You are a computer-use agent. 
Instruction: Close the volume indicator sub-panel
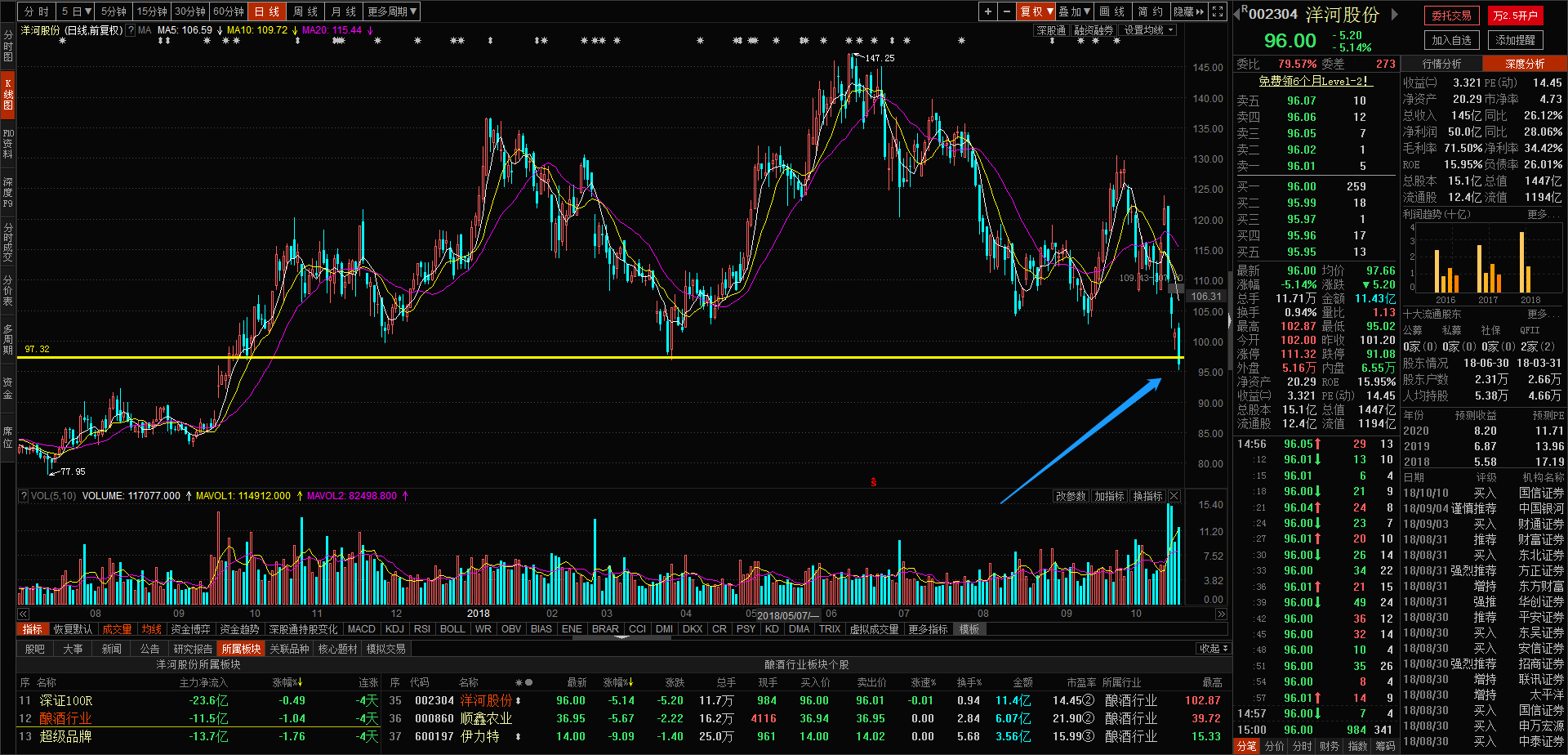tap(1174, 496)
